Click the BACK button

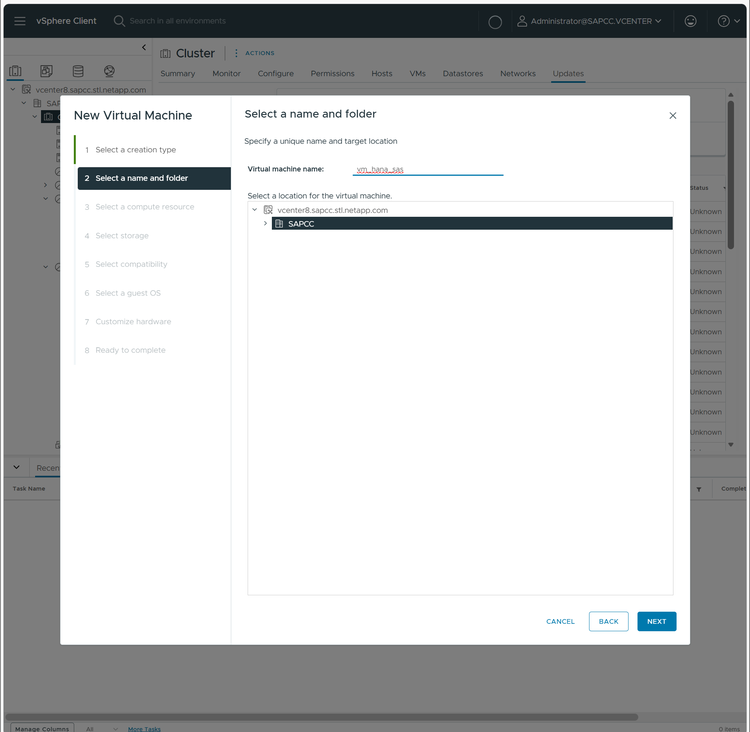pos(608,621)
